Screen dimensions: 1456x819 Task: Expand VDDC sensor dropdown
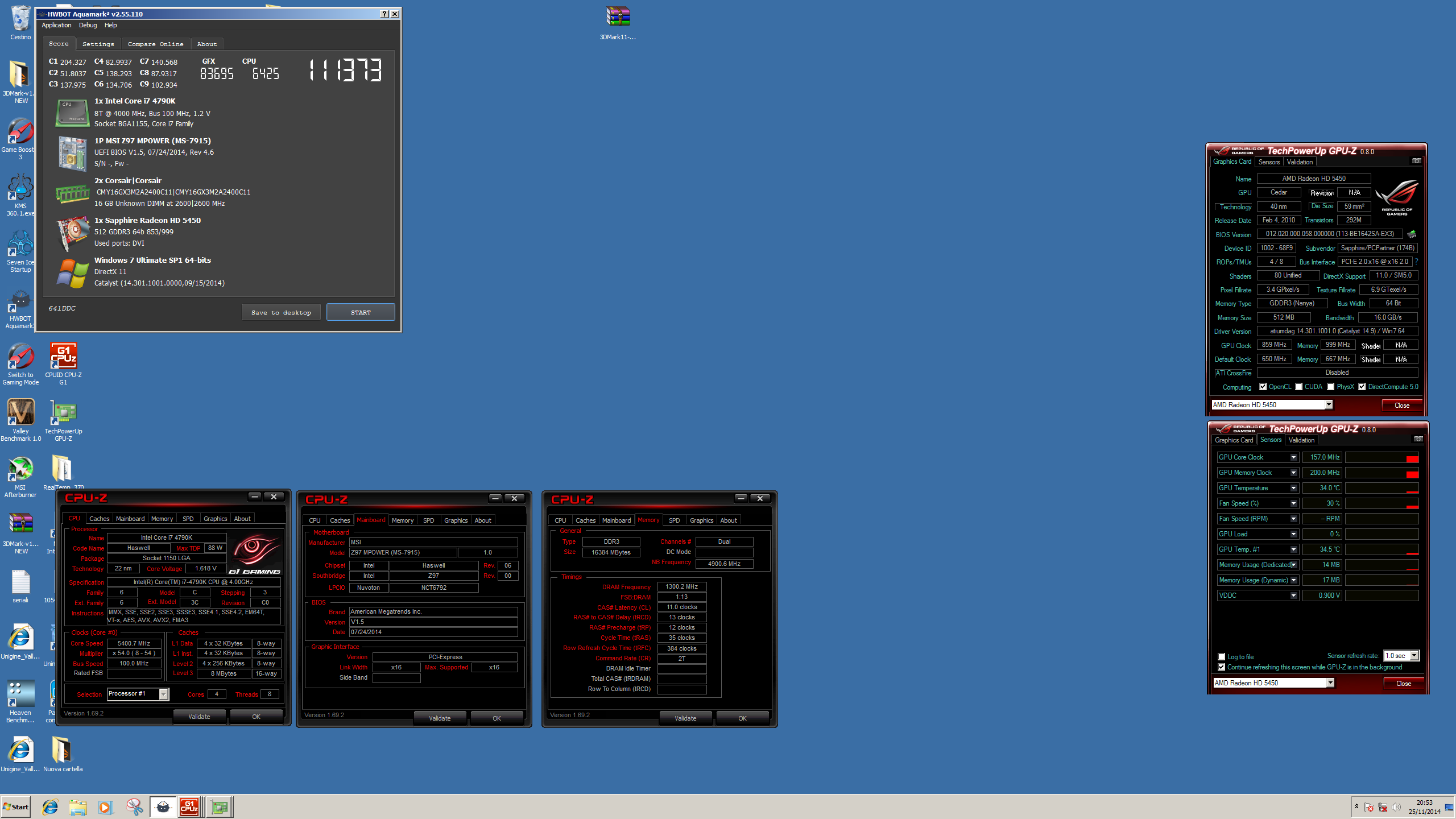(1293, 595)
